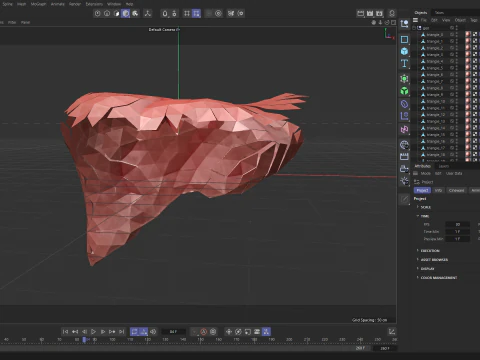Viewport: 480px width, 360px height.
Task: Switch to the Layers tab in the Attributes panel
Action: [444, 166]
